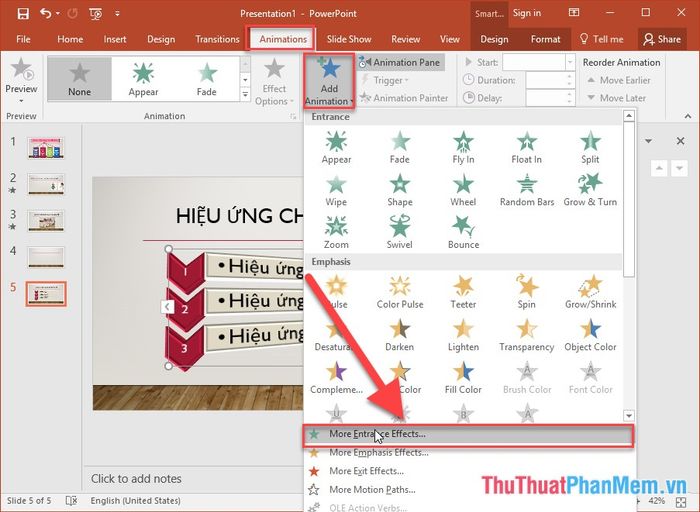Choose the Swivel entrance effect
Screen dimensions: 700x512
[x=400, y=233]
